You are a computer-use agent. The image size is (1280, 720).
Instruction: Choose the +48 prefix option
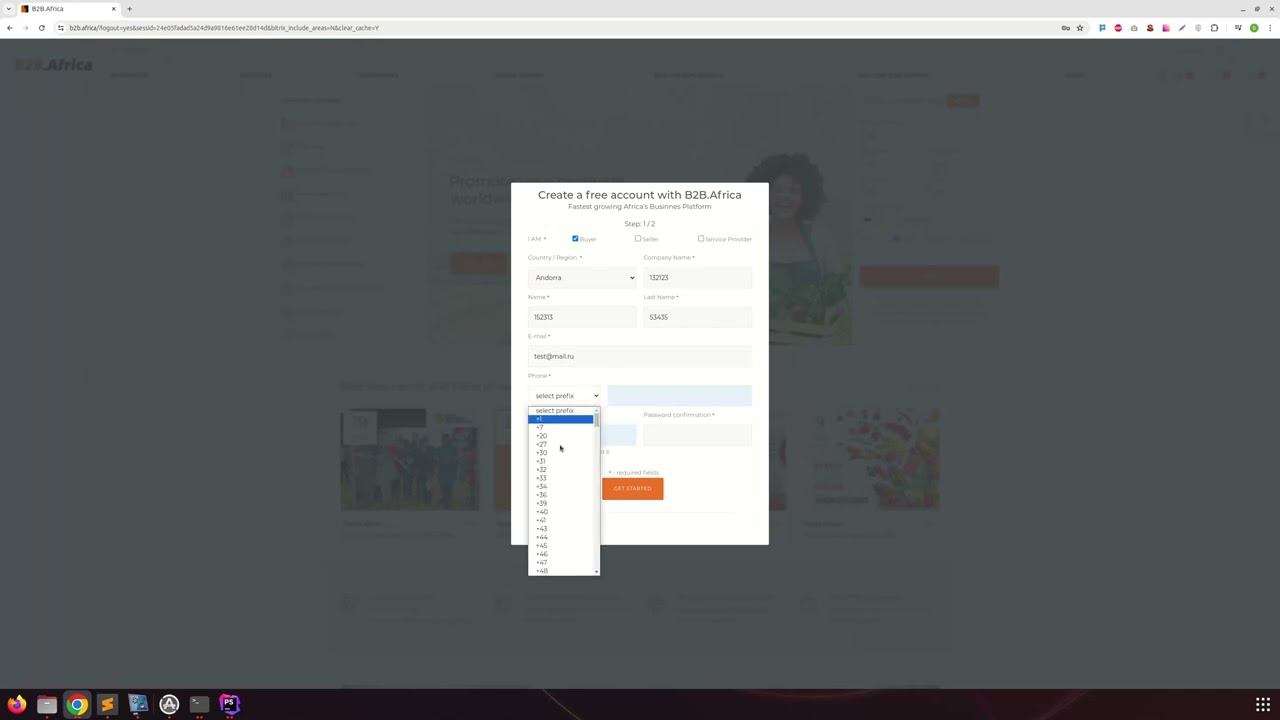pyautogui.click(x=560, y=571)
